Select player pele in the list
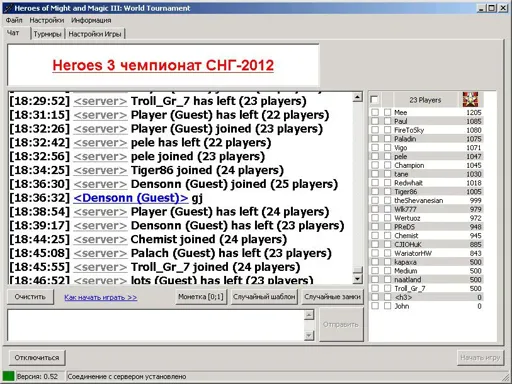 click(400, 156)
